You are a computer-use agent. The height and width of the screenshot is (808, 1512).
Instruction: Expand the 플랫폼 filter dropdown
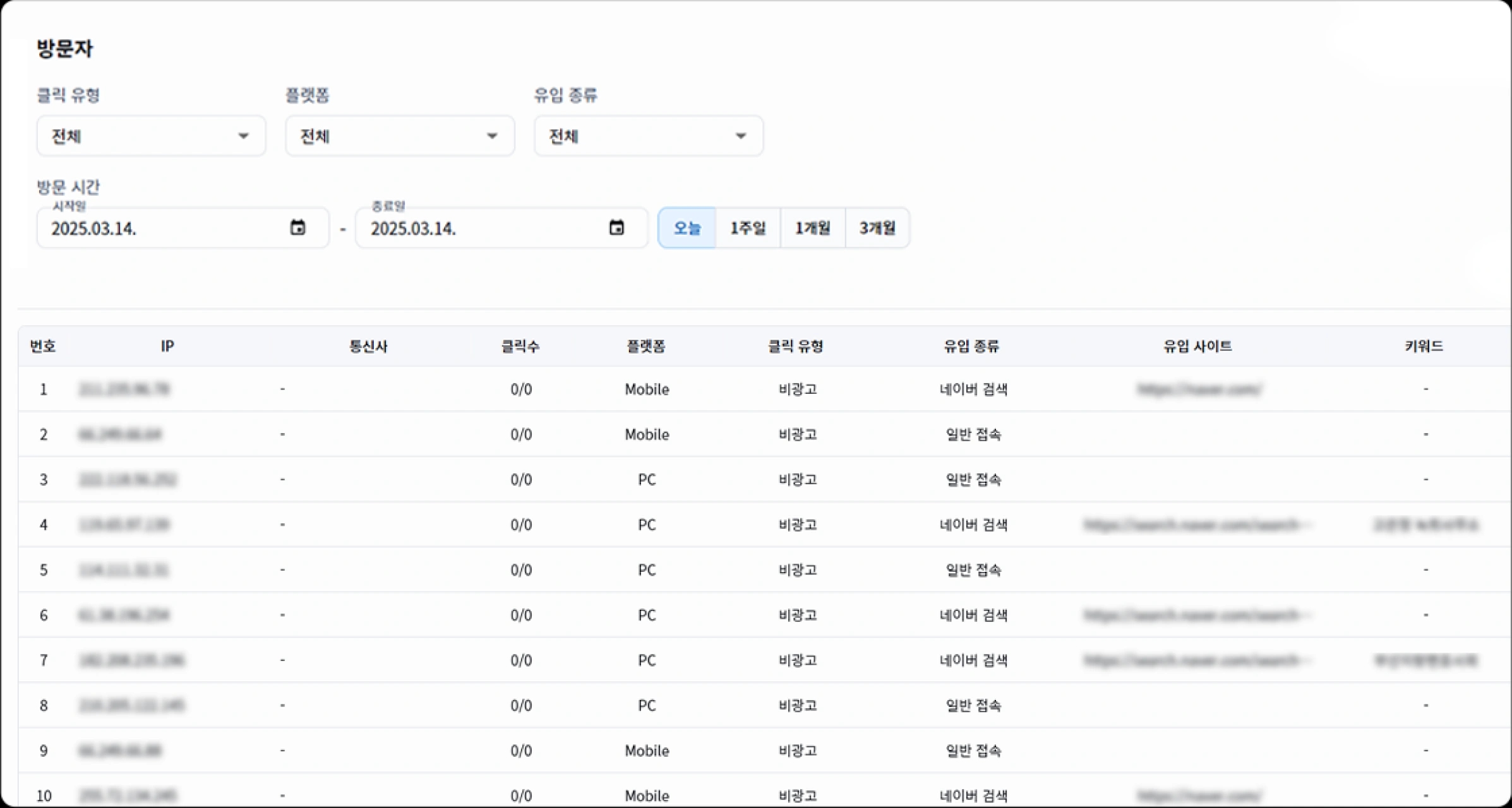point(400,136)
